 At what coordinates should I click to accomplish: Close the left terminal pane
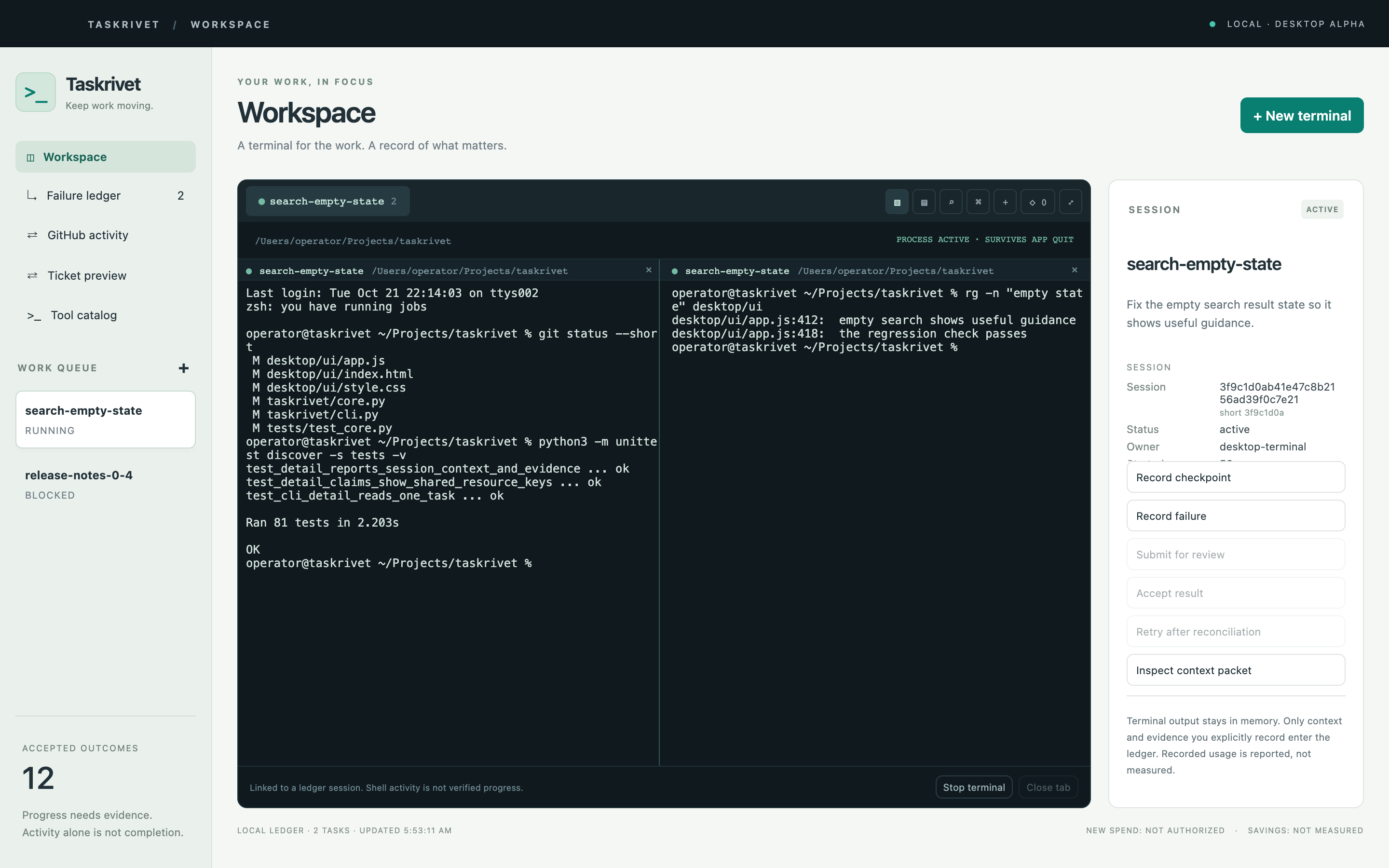tap(649, 270)
